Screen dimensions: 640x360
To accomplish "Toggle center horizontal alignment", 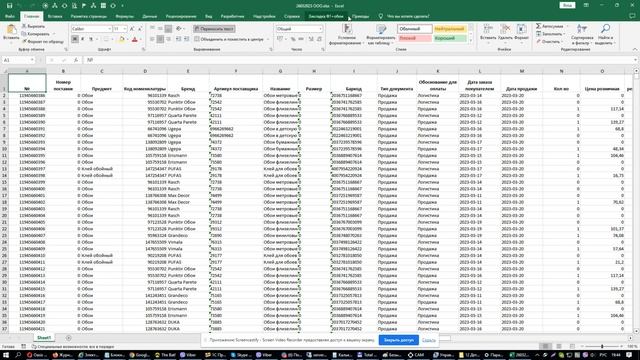I will [x=160, y=39].
